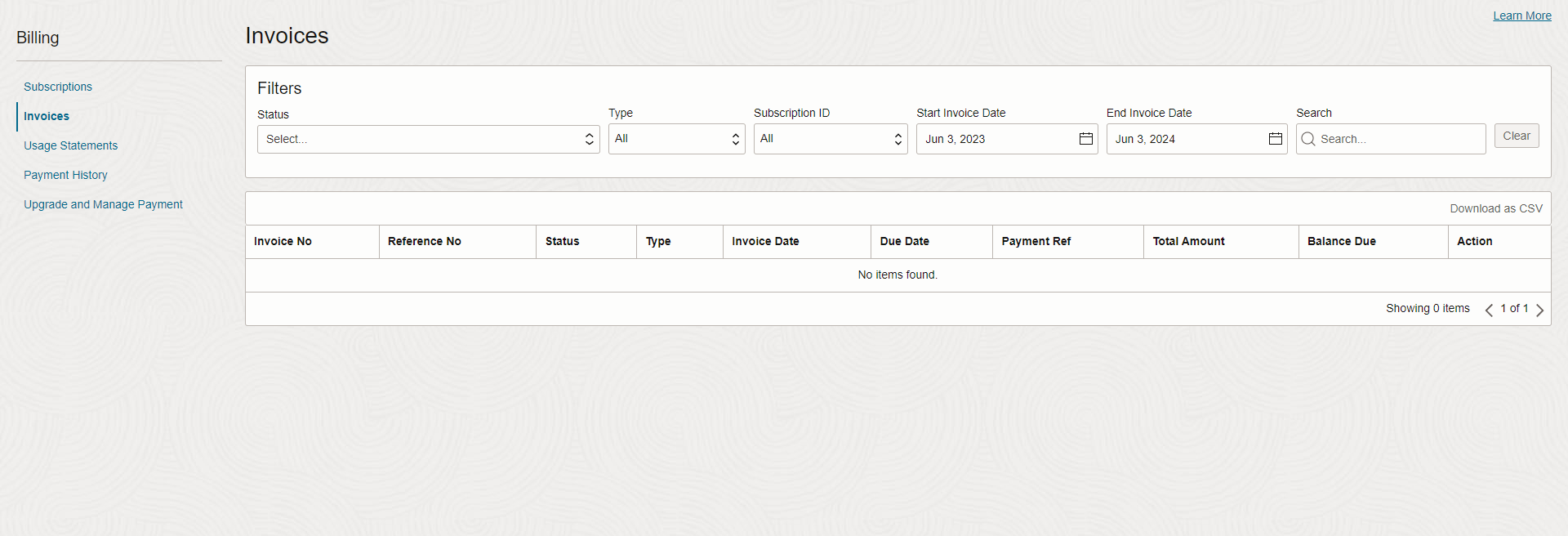The width and height of the screenshot is (1568, 536).
Task: Download the invoices as CSV
Action: coord(1496,208)
